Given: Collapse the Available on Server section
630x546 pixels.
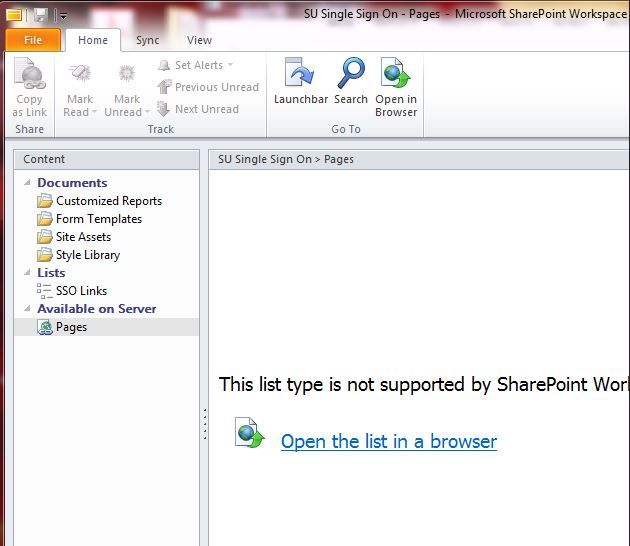Looking at the screenshot, I should click(x=27, y=309).
